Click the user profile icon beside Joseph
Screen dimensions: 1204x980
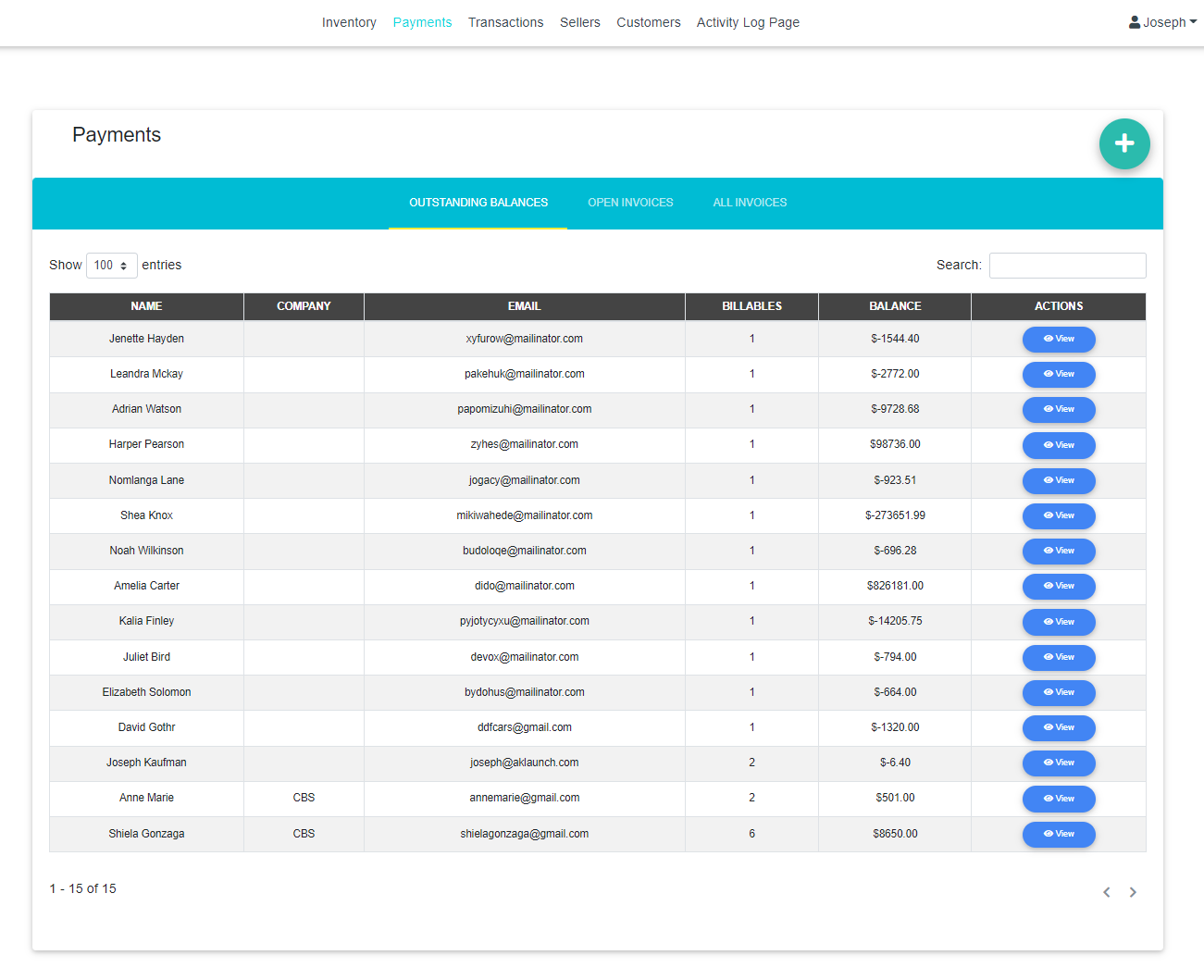[1134, 22]
